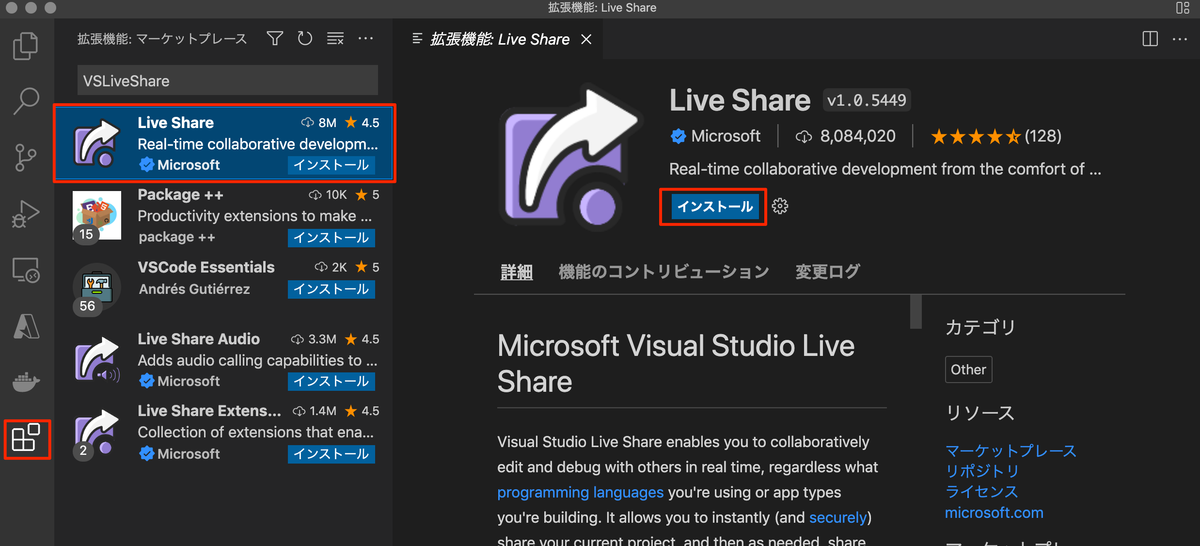The height and width of the screenshot is (546, 1200).
Task: Click the Live Share Audio extension icon
Action: tap(97, 360)
